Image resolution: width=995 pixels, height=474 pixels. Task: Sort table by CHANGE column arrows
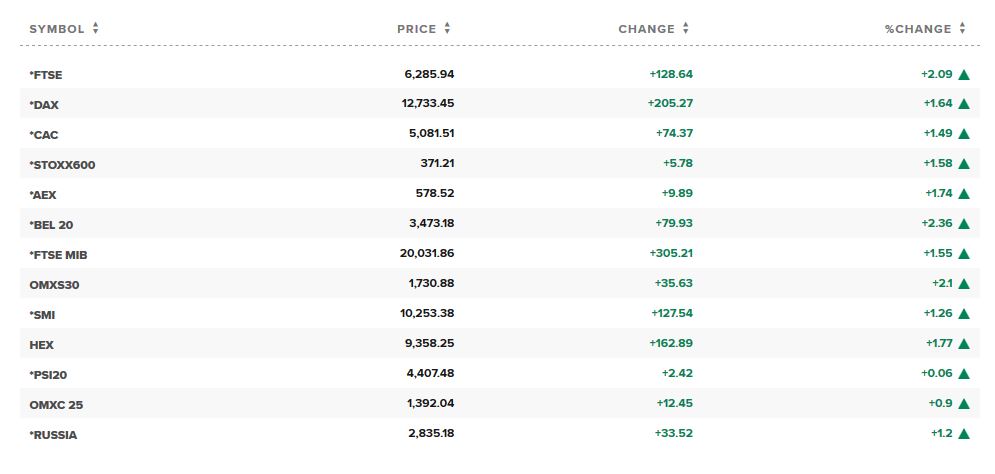coord(685,29)
